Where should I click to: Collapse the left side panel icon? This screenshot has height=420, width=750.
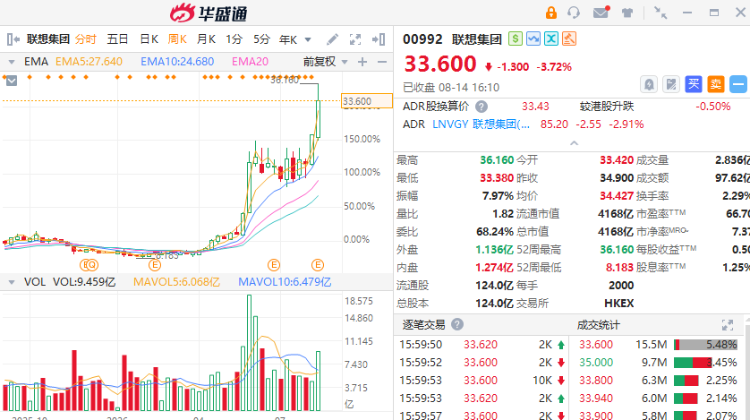point(13,39)
